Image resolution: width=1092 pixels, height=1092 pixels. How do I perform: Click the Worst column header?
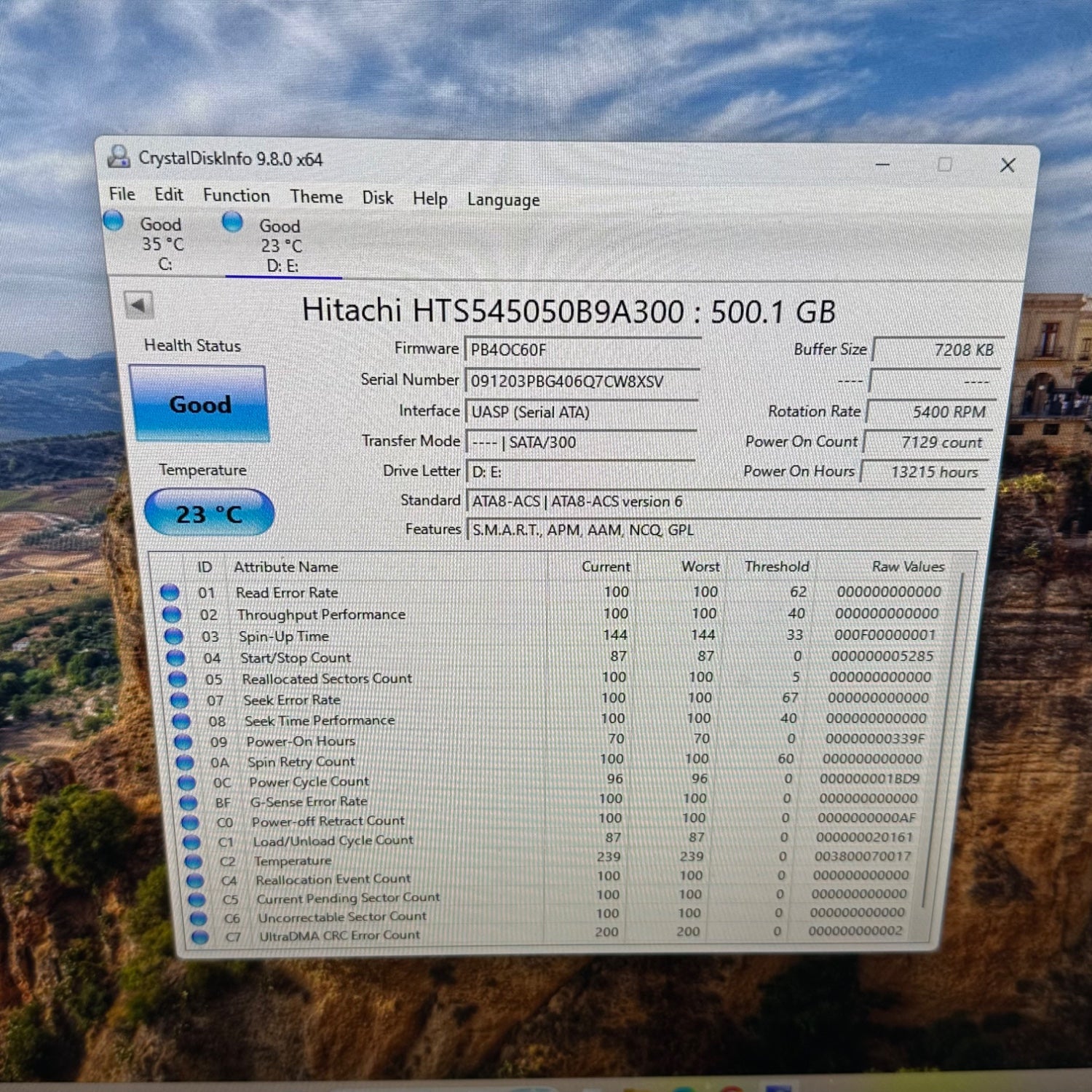click(700, 566)
